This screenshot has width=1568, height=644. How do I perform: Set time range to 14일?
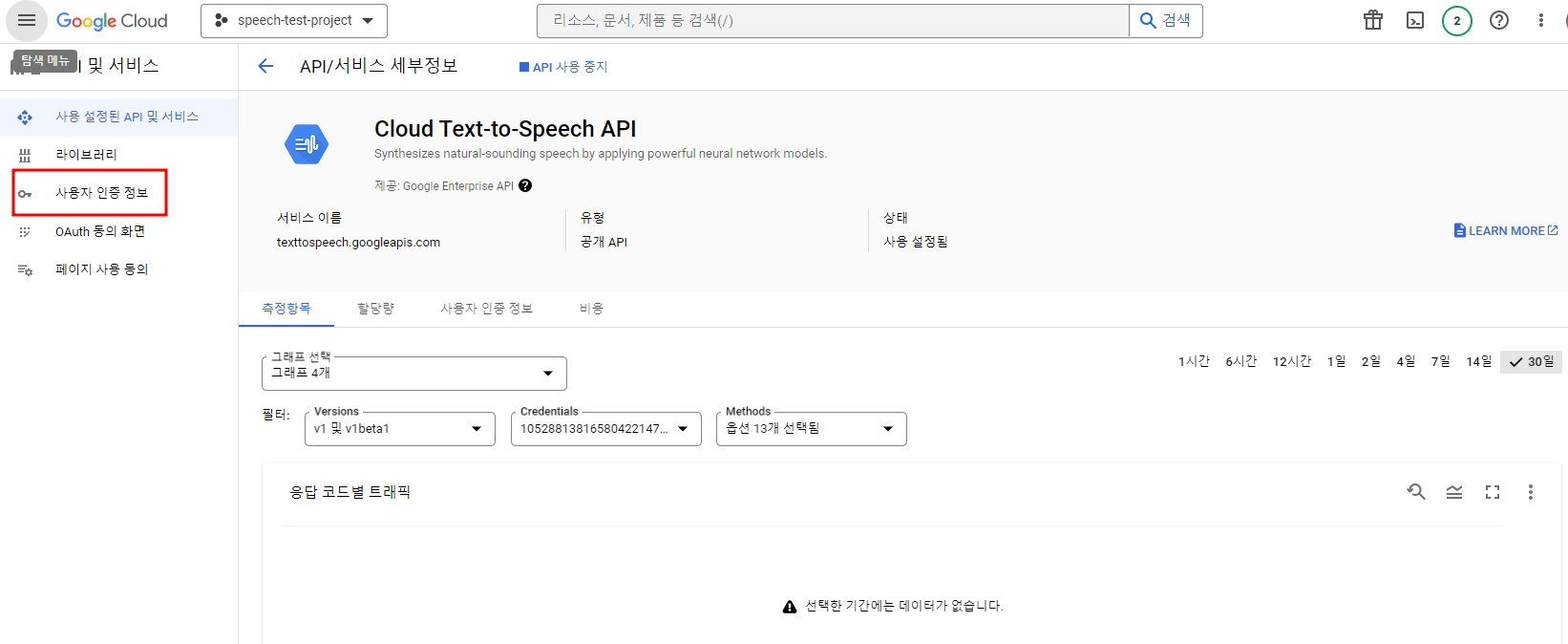click(1479, 361)
